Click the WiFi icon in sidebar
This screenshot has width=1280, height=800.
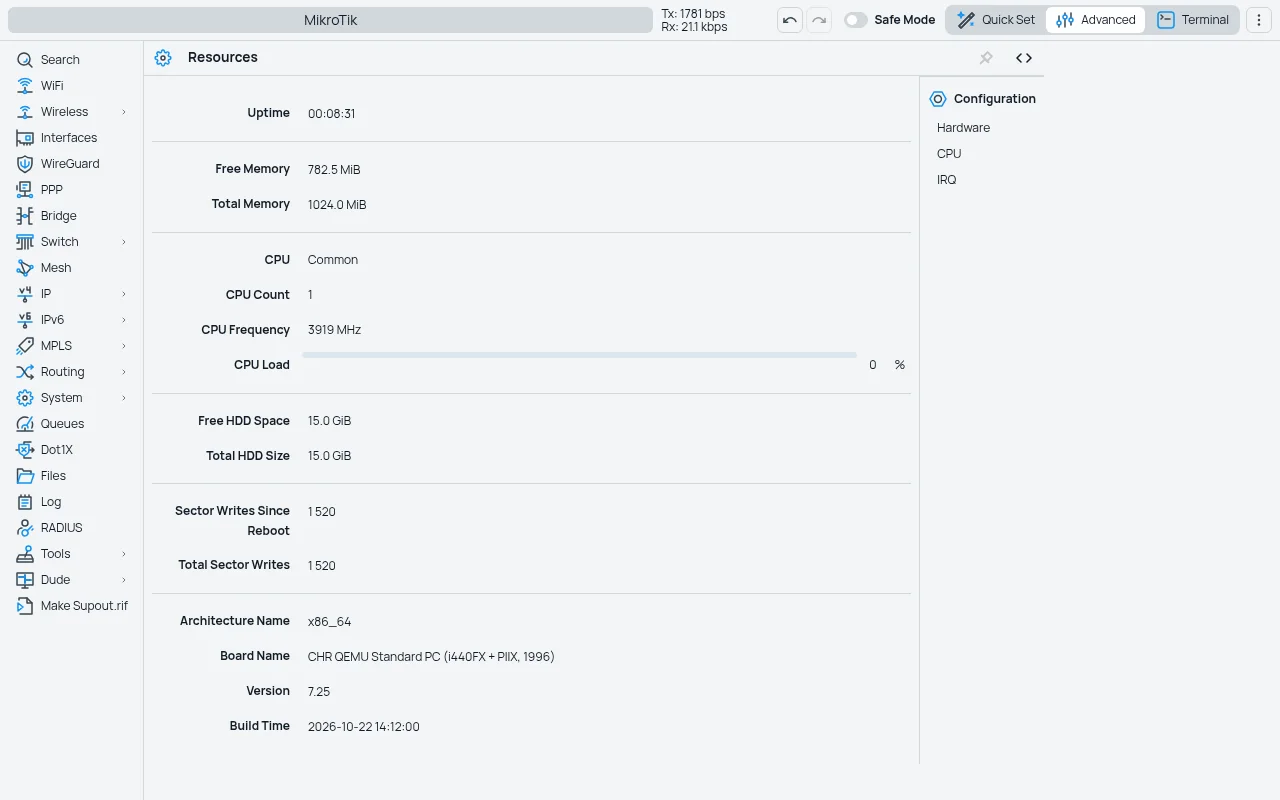click(x=25, y=86)
